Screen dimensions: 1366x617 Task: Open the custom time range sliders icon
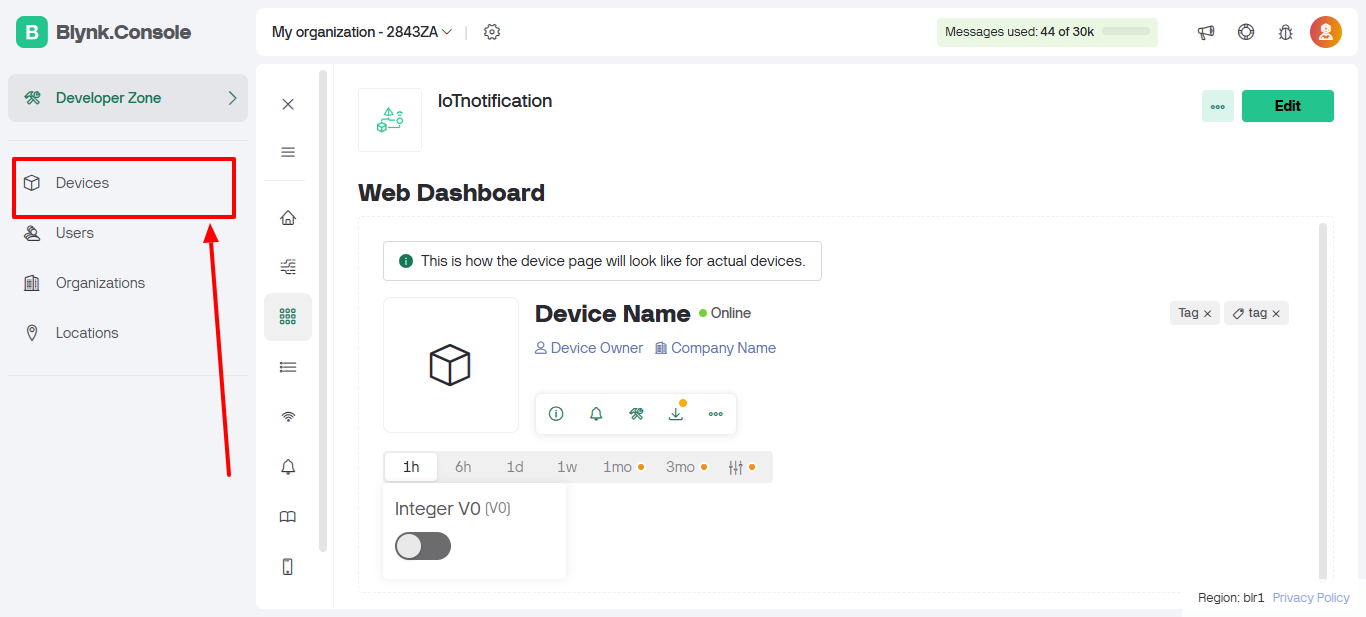(x=736, y=467)
